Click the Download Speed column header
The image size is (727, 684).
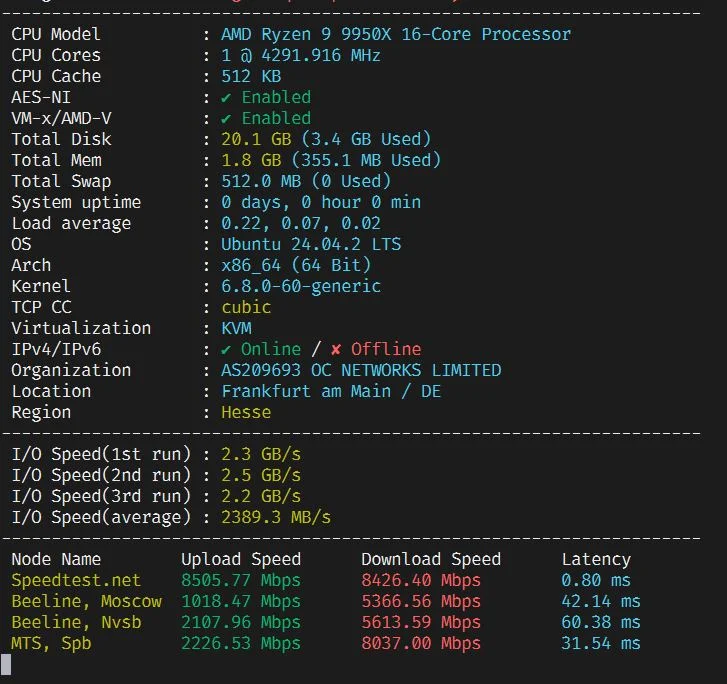(431, 560)
